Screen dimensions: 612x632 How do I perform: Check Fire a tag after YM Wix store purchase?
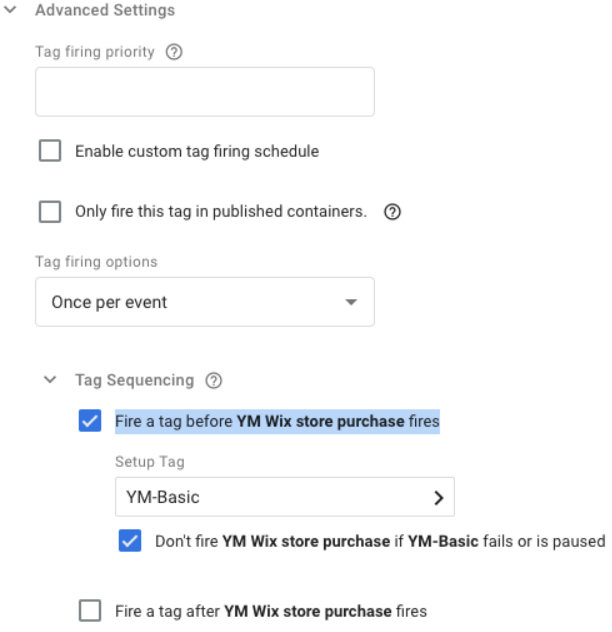(x=90, y=611)
